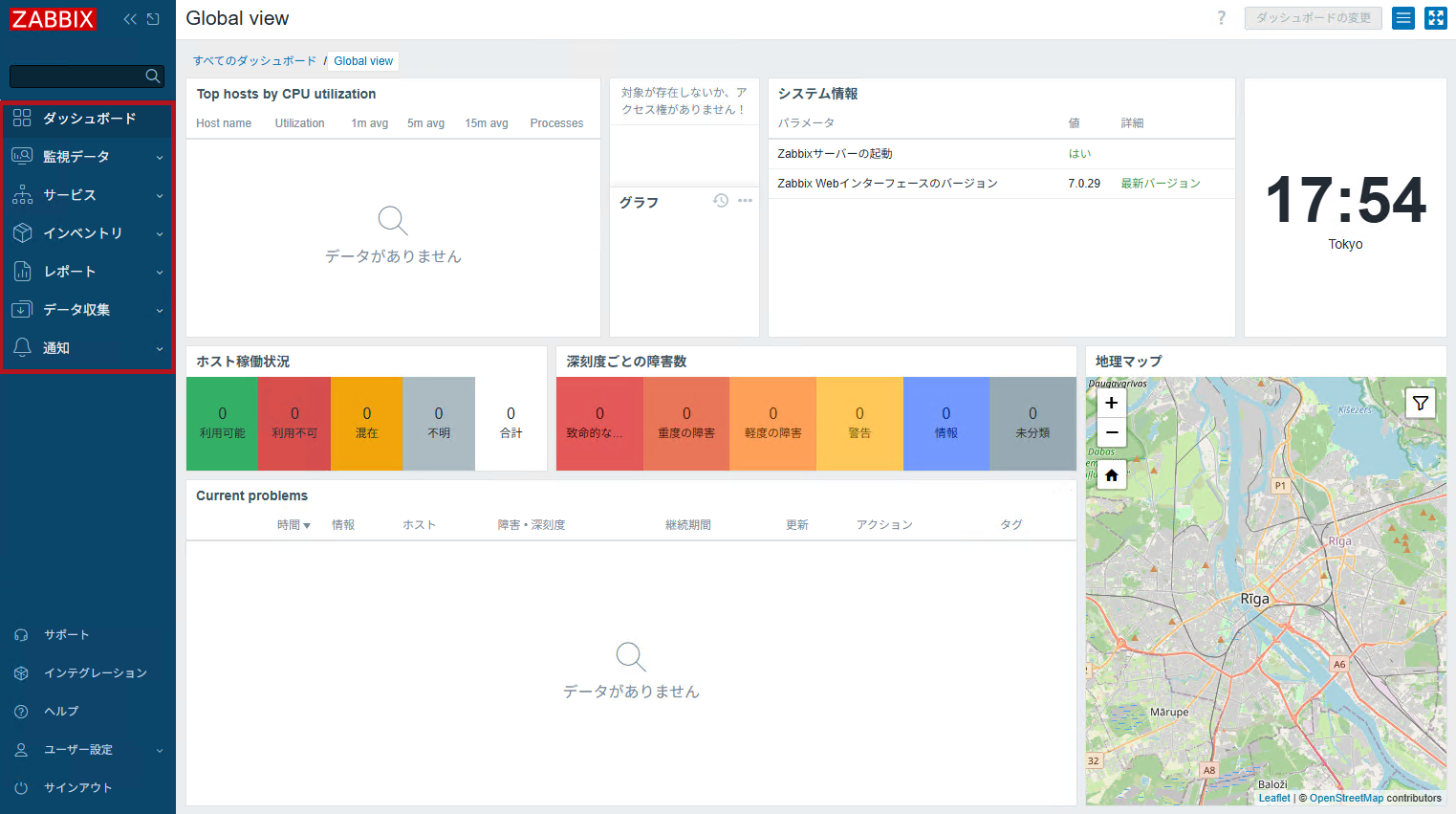Click 最新バージョン link in system info
The height and width of the screenshot is (814, 1456).
[x=1161, y=184]
